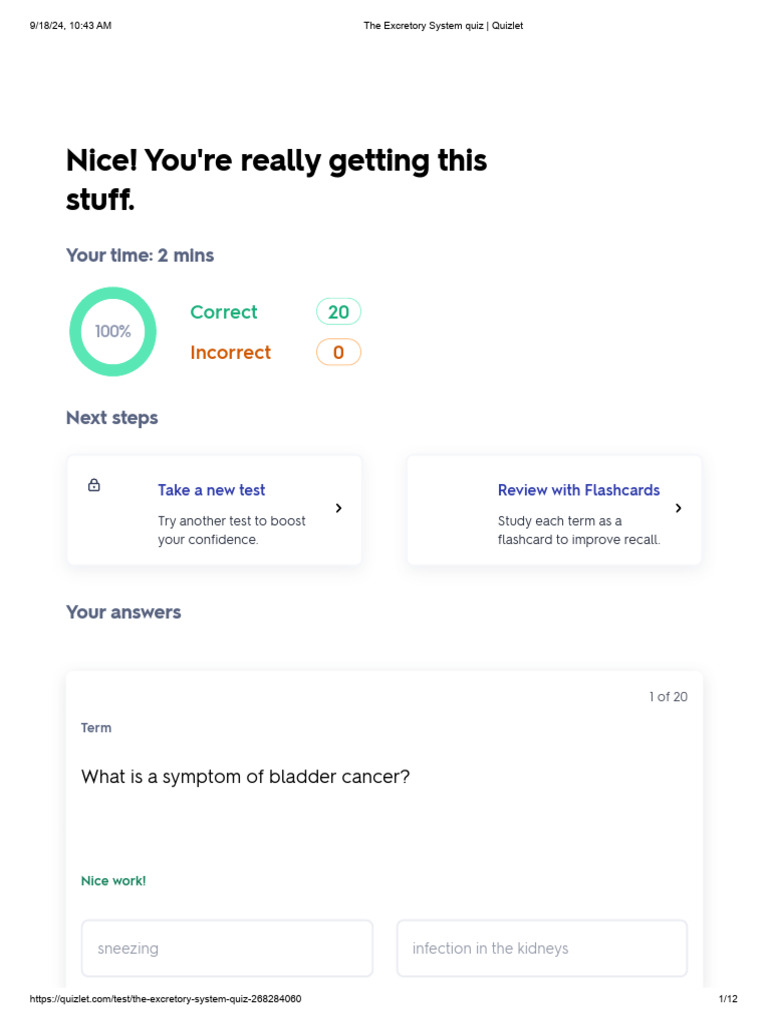768x1024 pixels.
Task: Select the sneezing answer option
Action: coord(227,948)
